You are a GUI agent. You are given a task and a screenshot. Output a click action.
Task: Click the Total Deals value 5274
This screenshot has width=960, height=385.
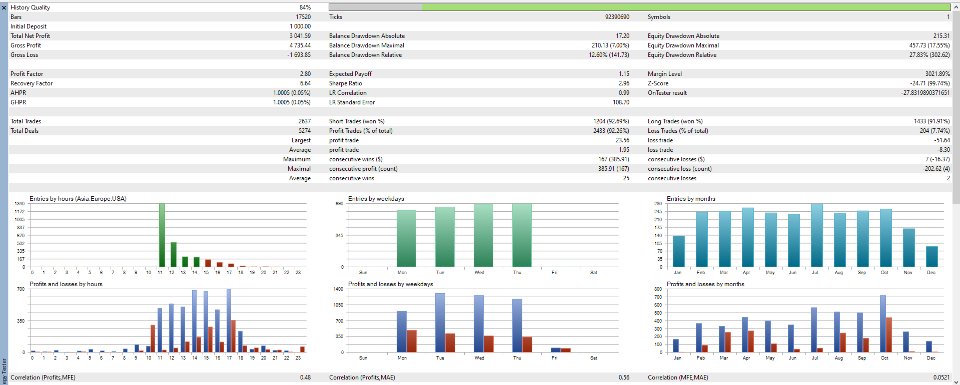(304, 130)
